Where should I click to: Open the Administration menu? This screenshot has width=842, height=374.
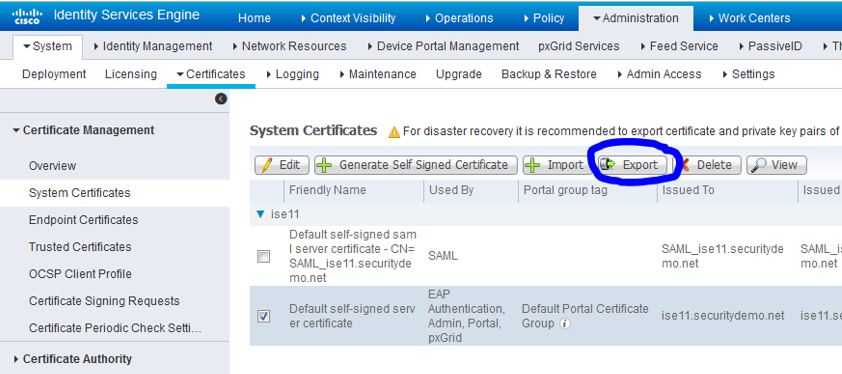[636, 18]
